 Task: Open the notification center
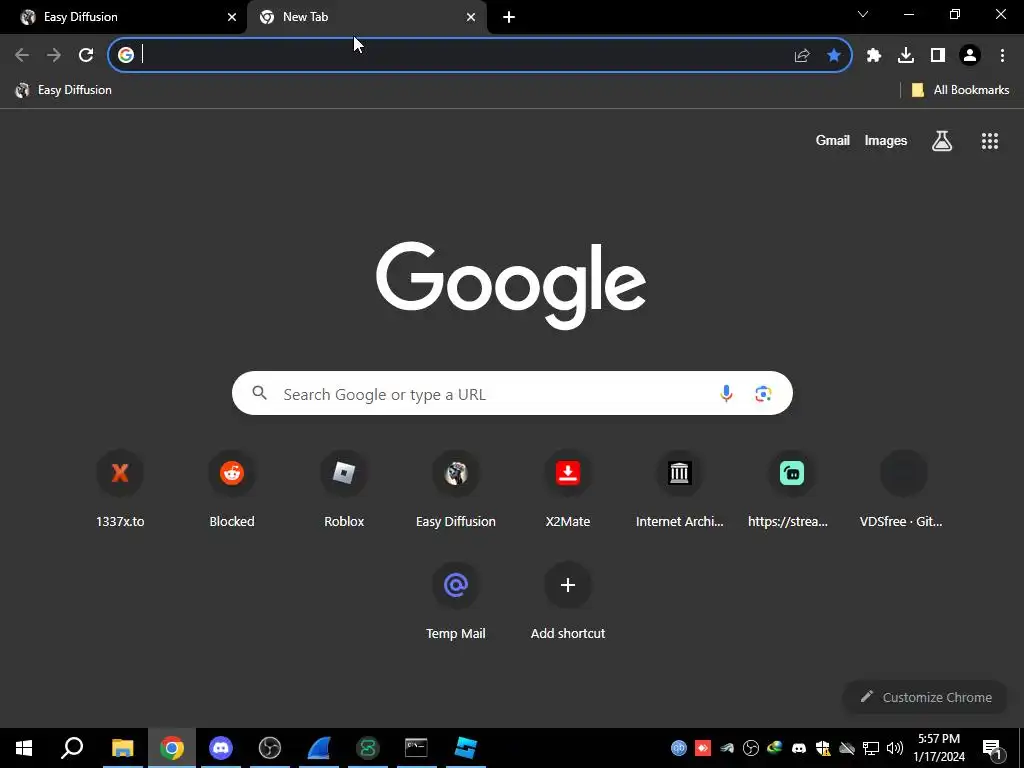pos(993,748)
